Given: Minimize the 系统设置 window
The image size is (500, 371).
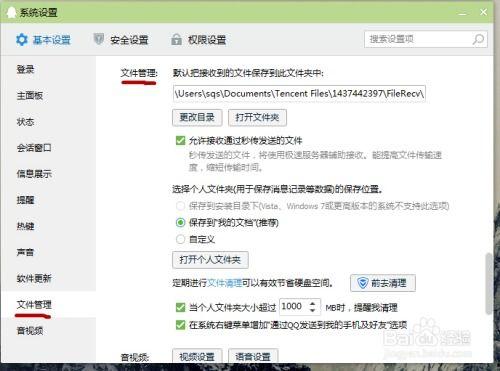Looking at the screenshot, I should (x=463, y=13).
